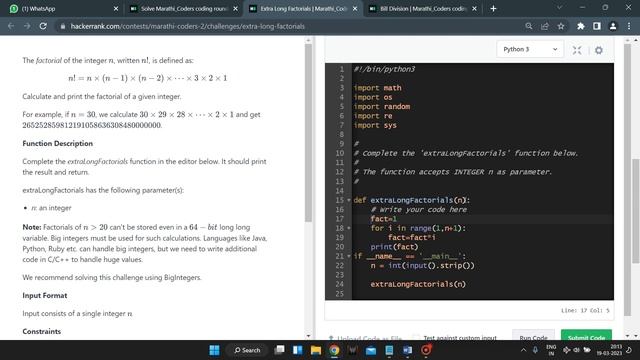640x360 pixels.
Task: Click the extraLongFactorials(n) call line
Action: (418, 284)
